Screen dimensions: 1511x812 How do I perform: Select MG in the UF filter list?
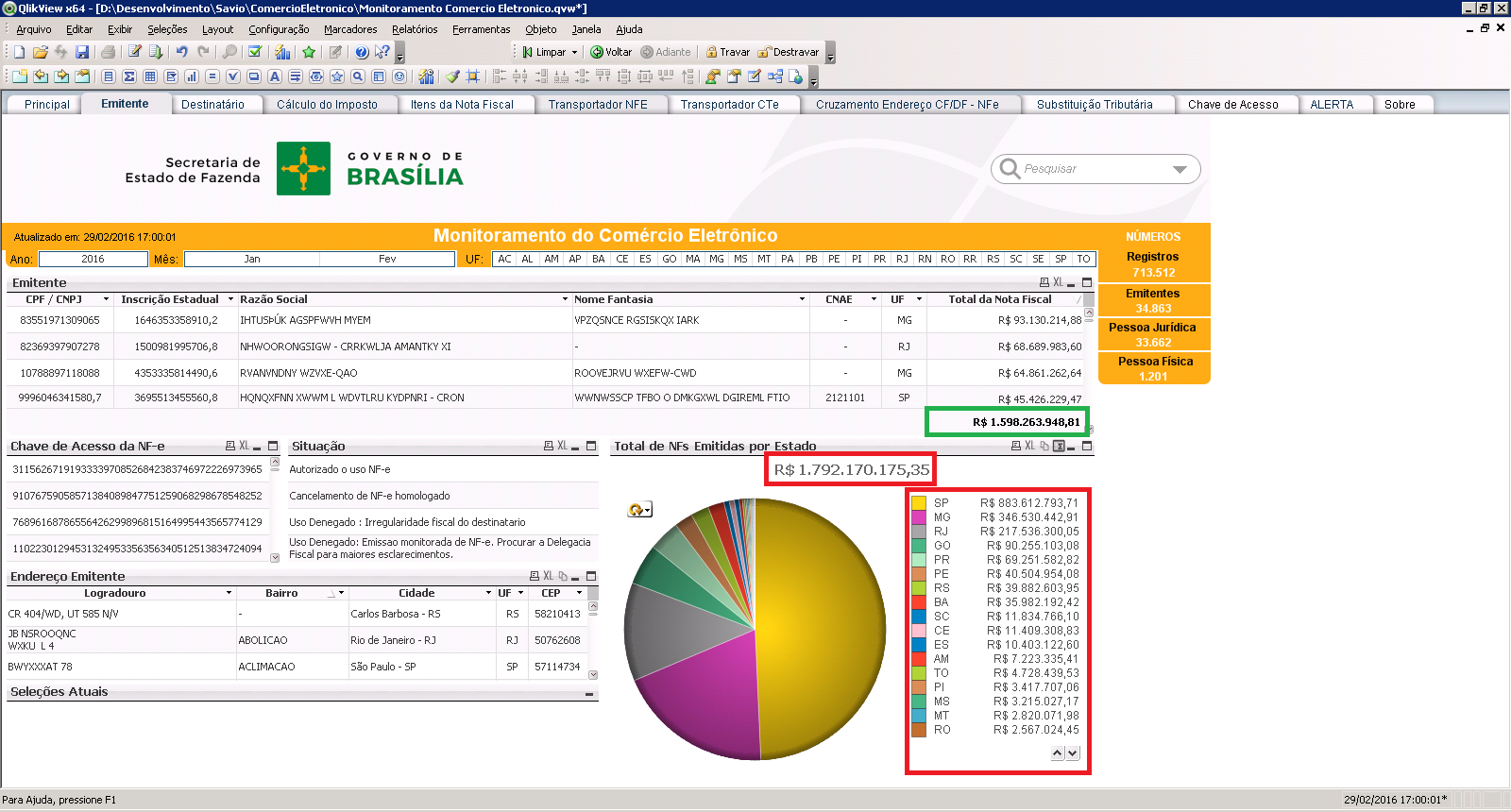717,259
